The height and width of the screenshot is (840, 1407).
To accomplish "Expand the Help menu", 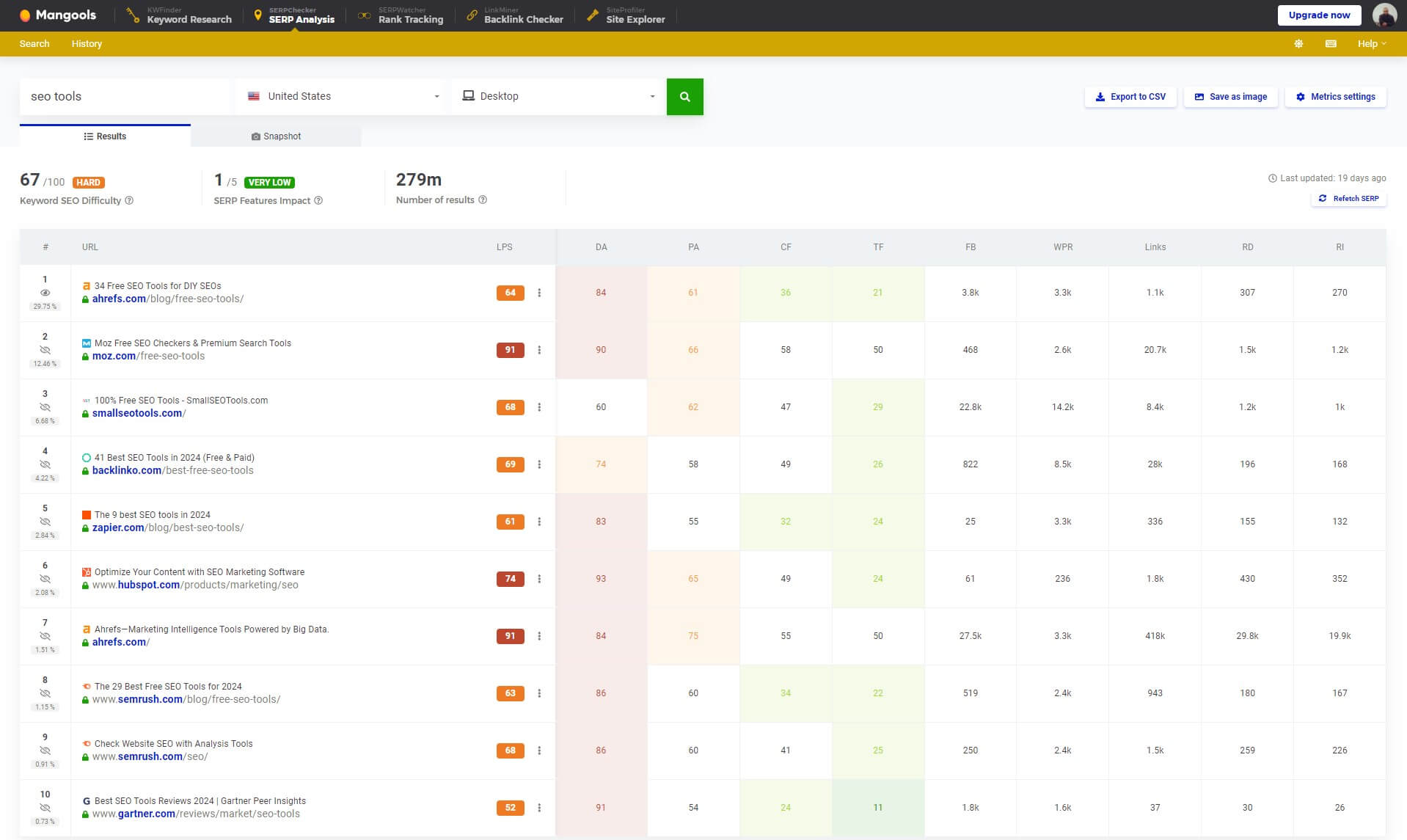I will (1371, 44).
